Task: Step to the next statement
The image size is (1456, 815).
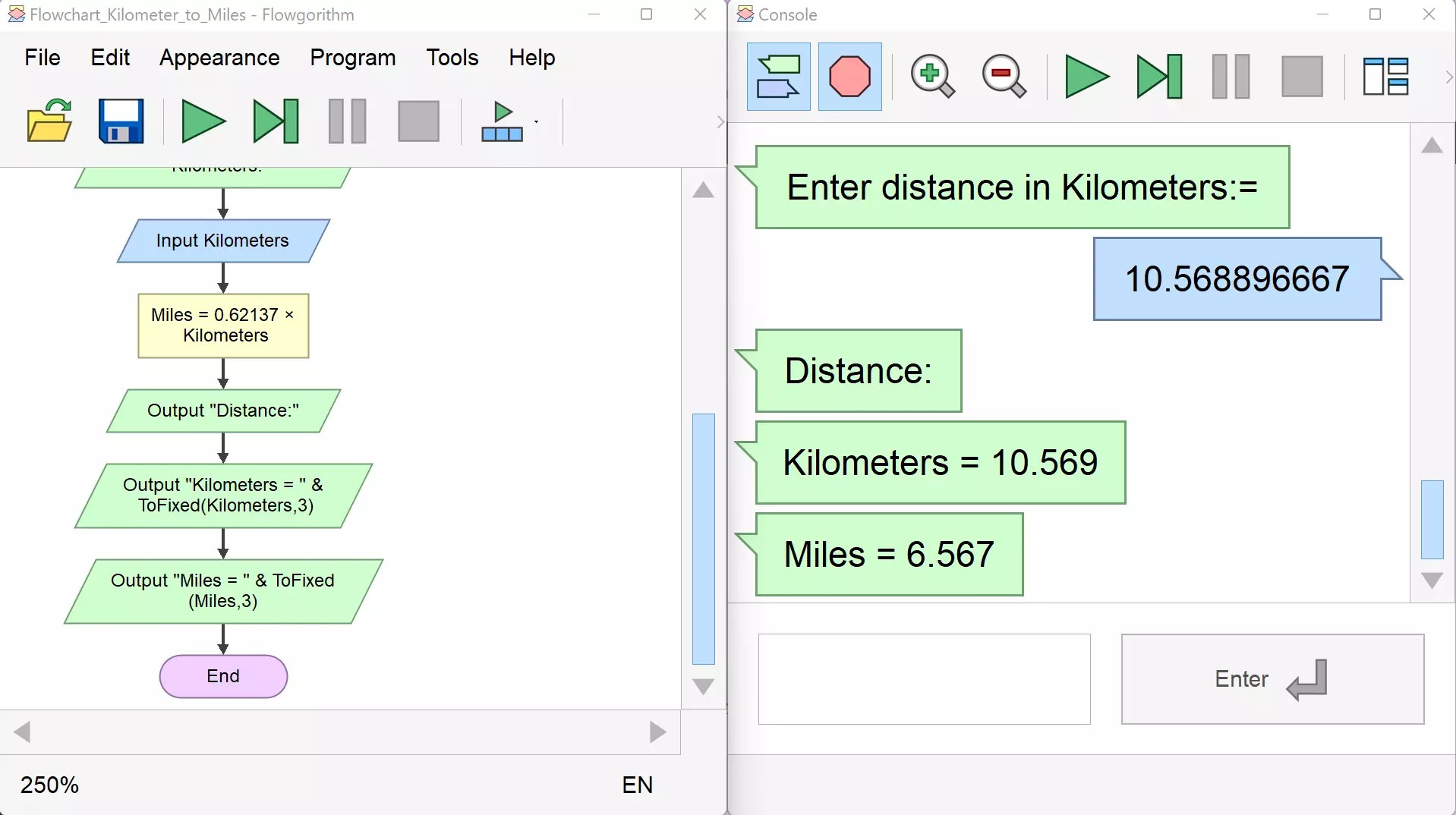Action: (x=275, y=121)
